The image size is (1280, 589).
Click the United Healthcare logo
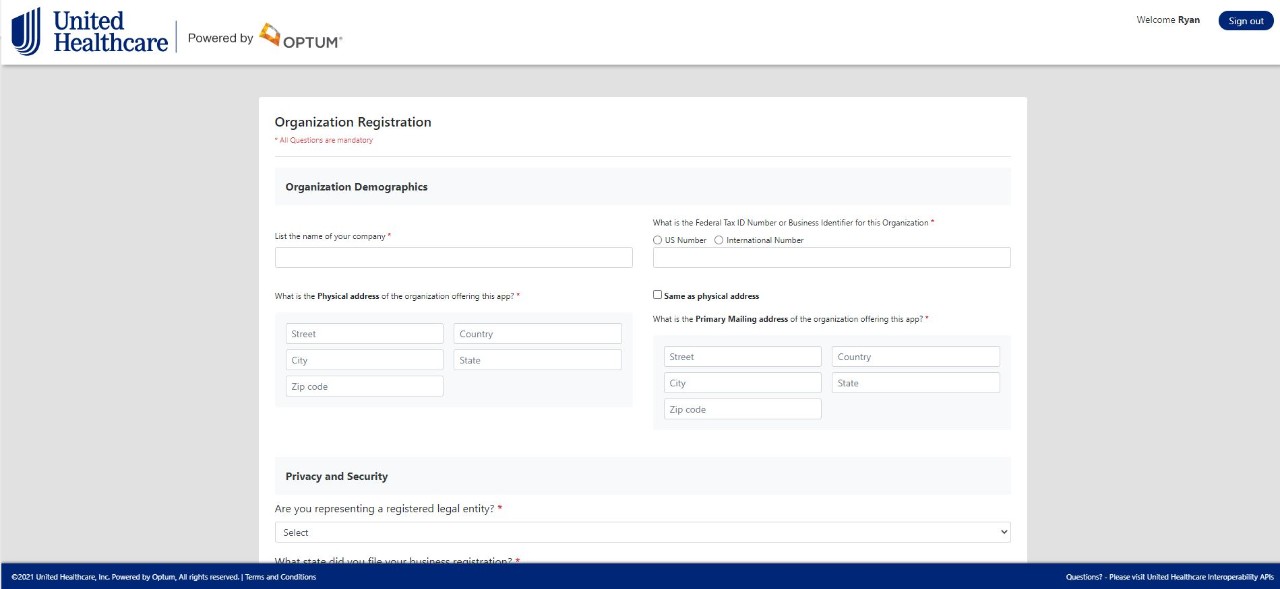pos(89,32)
